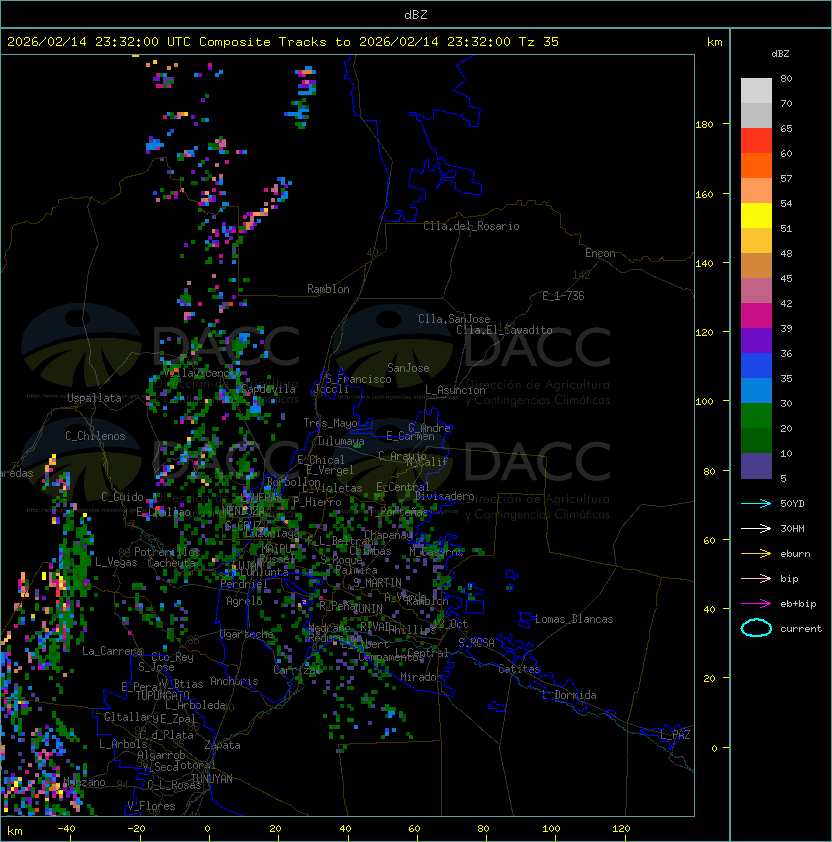Click the cyan 'current' ellipse symbol in legend
This screenshot has width=832, height=842.
tap(756, 628)
